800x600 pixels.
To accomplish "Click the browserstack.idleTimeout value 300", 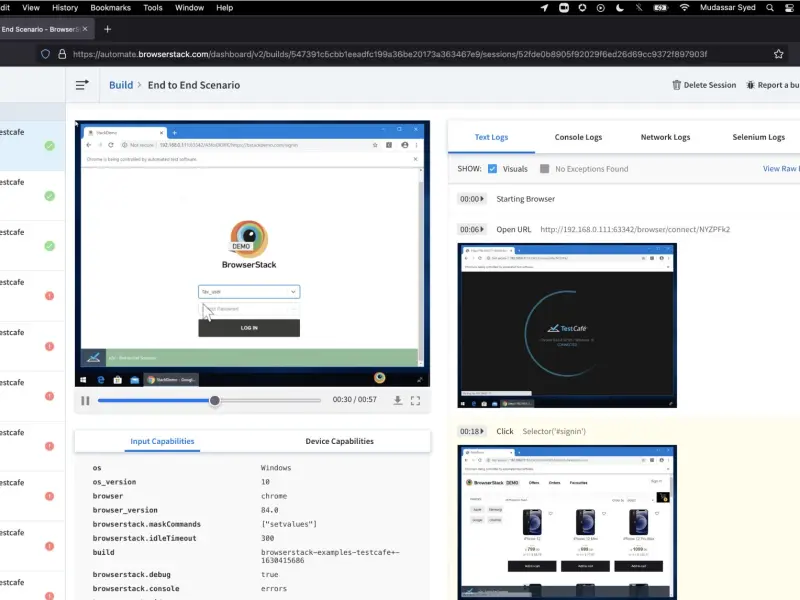I will pyautogui.click(x=267, y=538).
